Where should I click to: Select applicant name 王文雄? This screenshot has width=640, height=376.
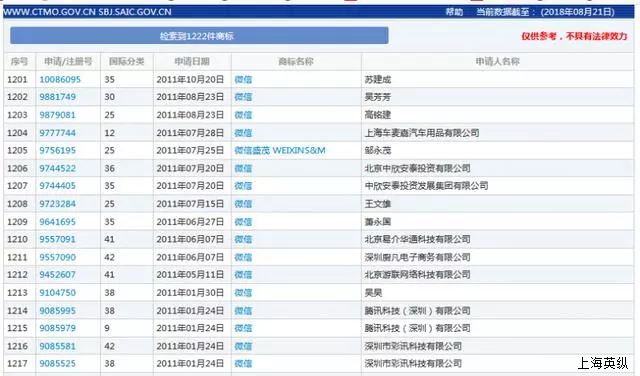pos(378,204)
